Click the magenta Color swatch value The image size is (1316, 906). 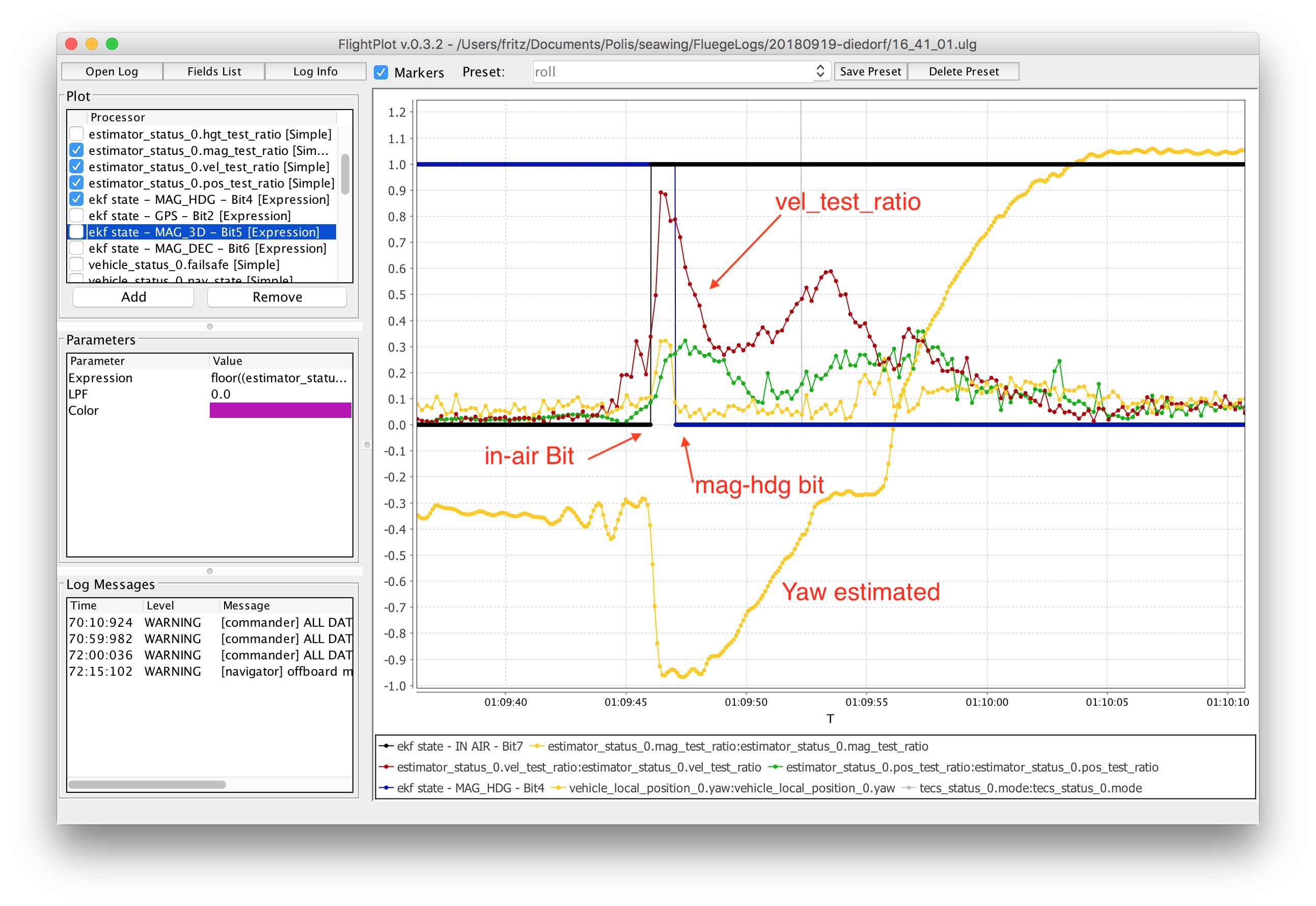pos(280,410)
